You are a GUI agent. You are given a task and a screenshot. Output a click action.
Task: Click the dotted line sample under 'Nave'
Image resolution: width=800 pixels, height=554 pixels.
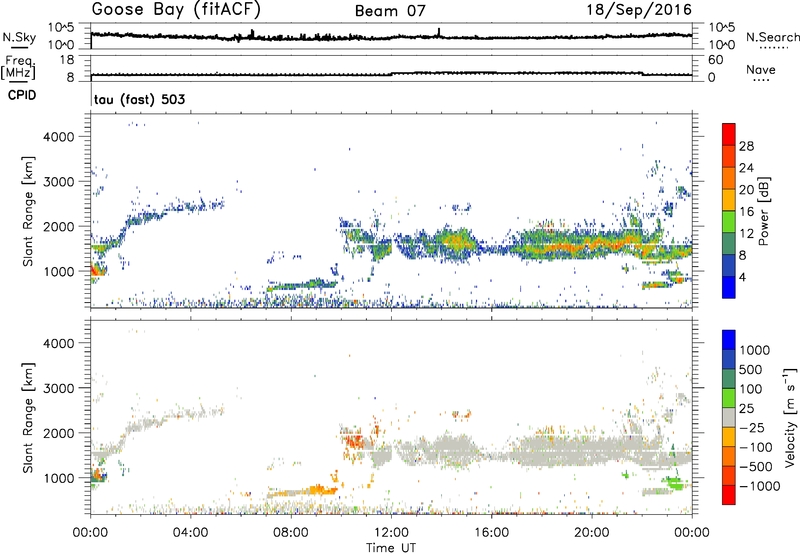(761, 81)
